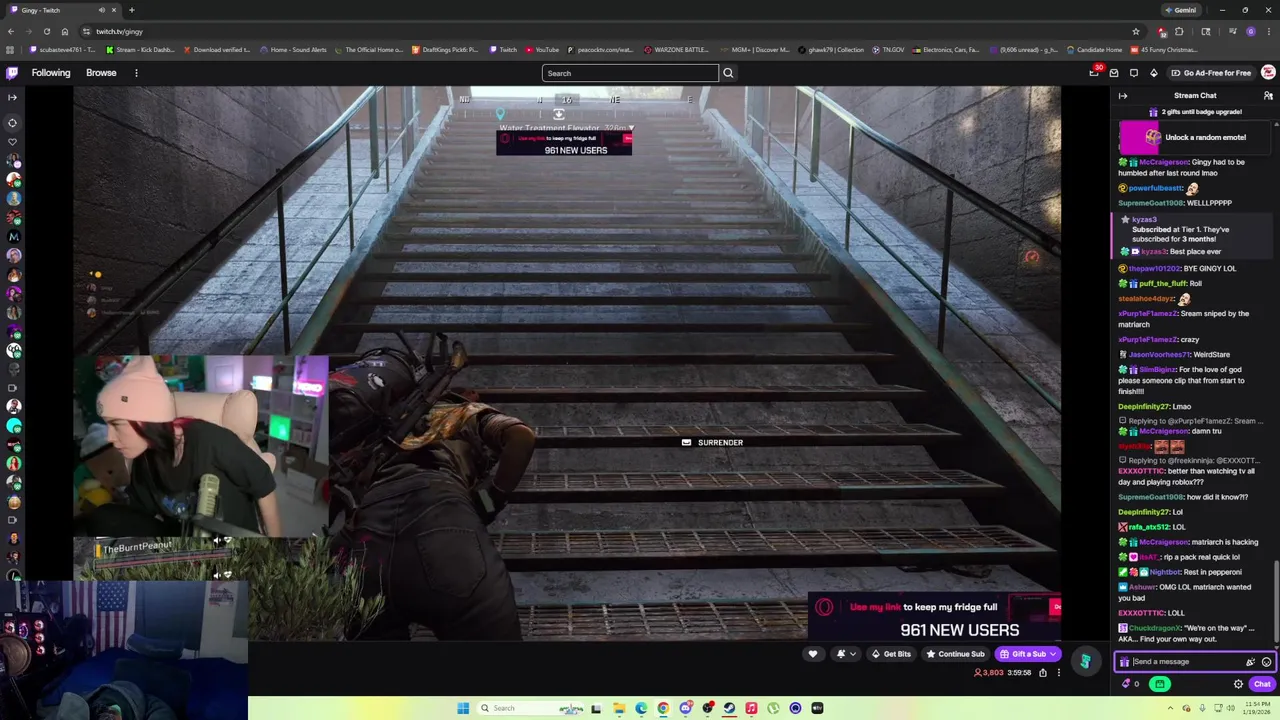This screenshot has width=1280, height=720.
Task: Click the teal channel extension icon near Gift a Sub
Action: click(1085, 661)
